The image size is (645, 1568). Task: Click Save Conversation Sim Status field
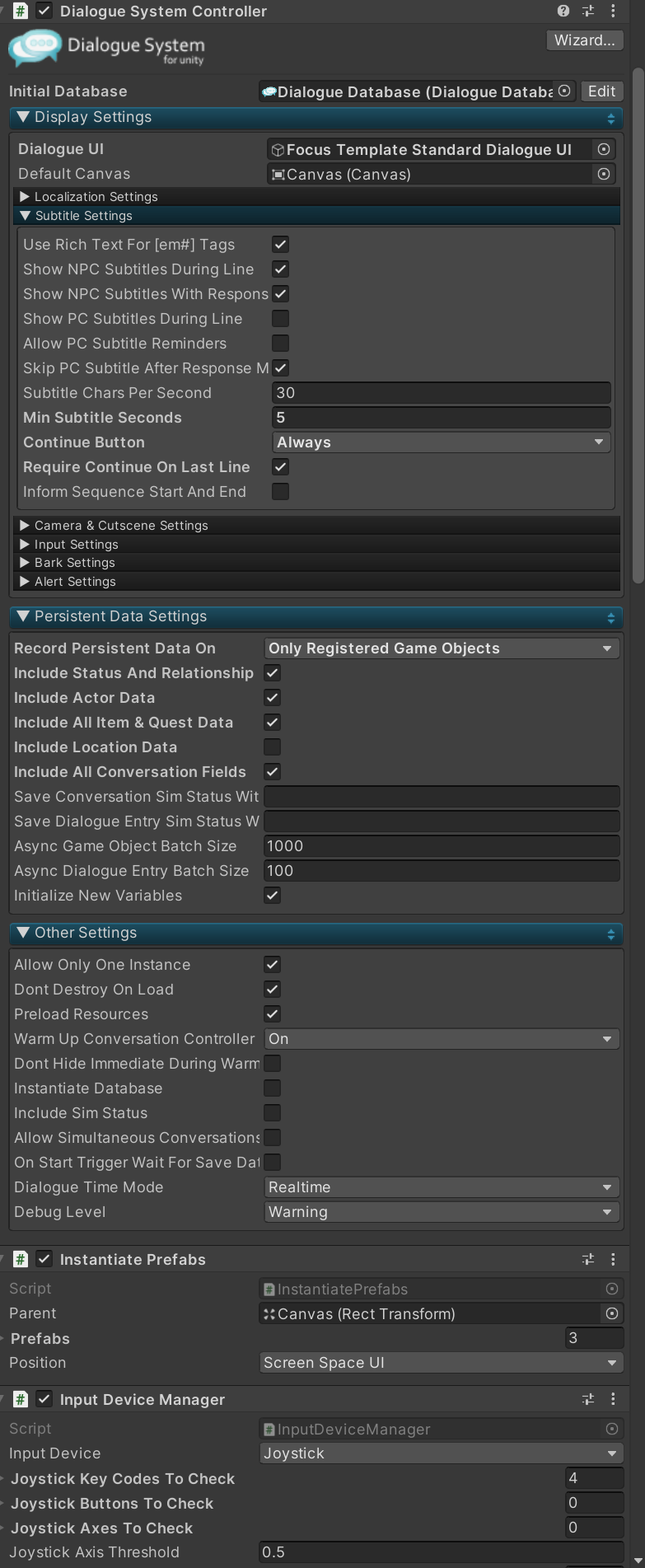coord(442,797)
